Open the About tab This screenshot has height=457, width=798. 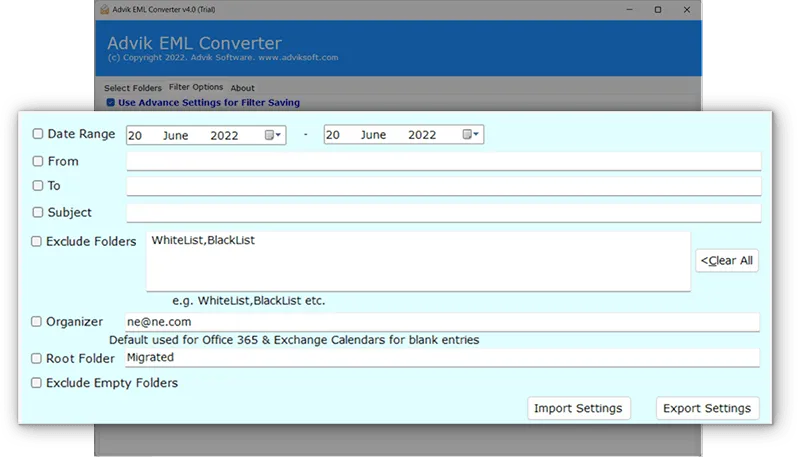242,88
